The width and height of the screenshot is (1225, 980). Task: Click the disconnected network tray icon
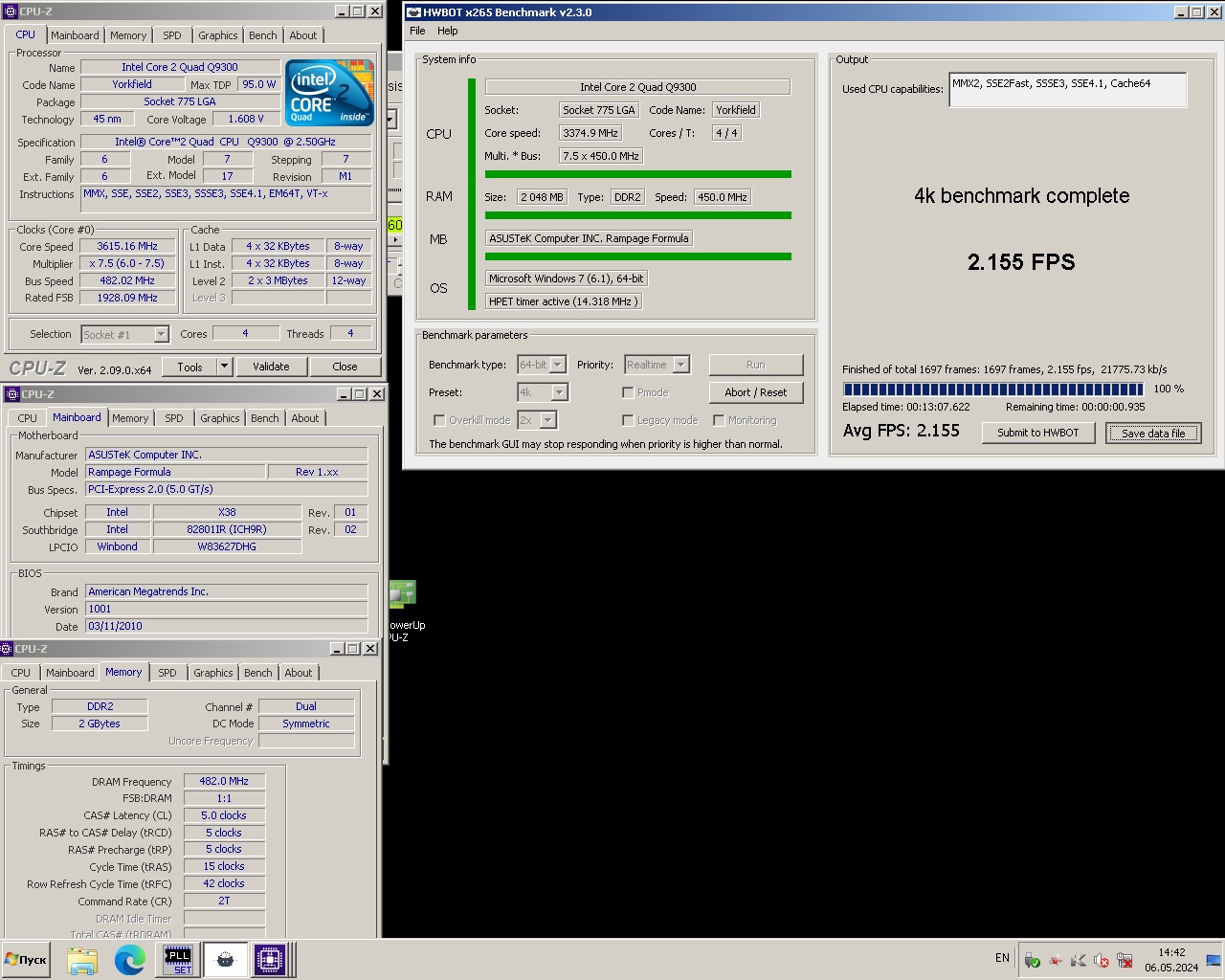coord(1125,960)
